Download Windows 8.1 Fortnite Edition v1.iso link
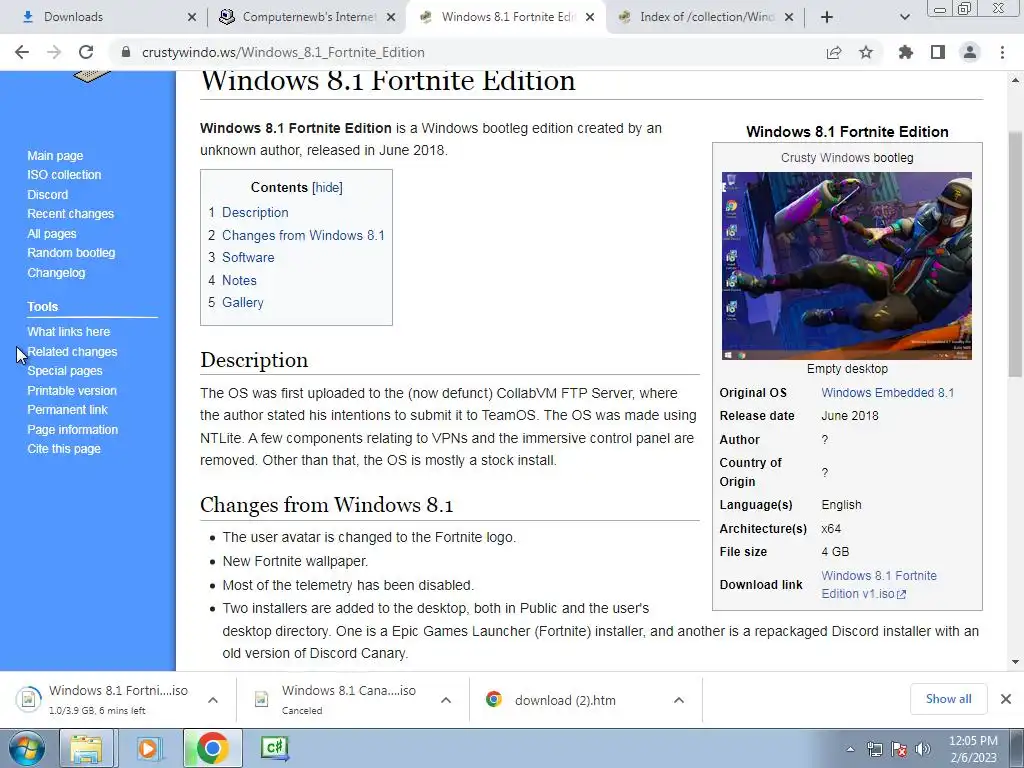Screen dimensions: 1024x768 tap(879, 584)
